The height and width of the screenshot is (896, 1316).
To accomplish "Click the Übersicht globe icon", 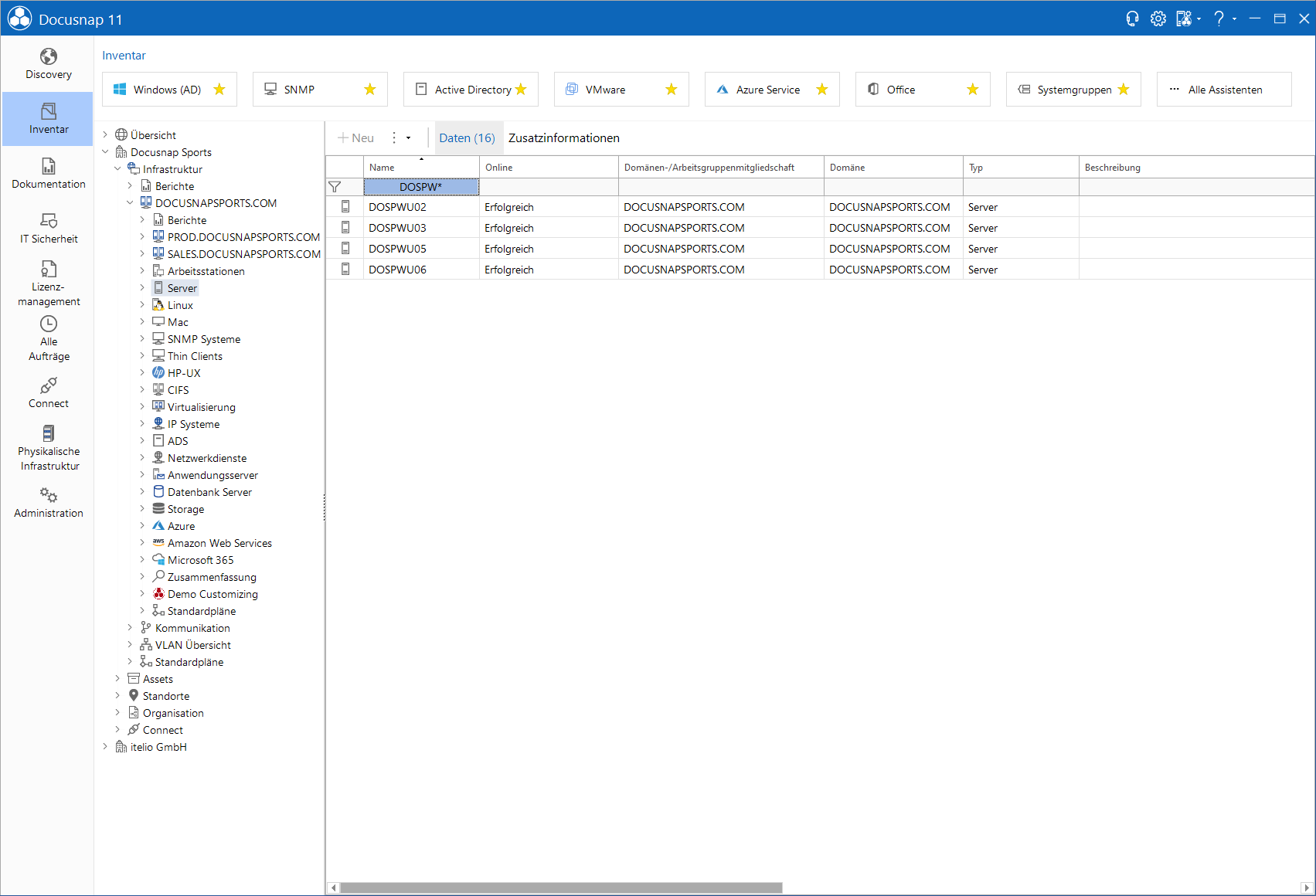I will point(121,135).
